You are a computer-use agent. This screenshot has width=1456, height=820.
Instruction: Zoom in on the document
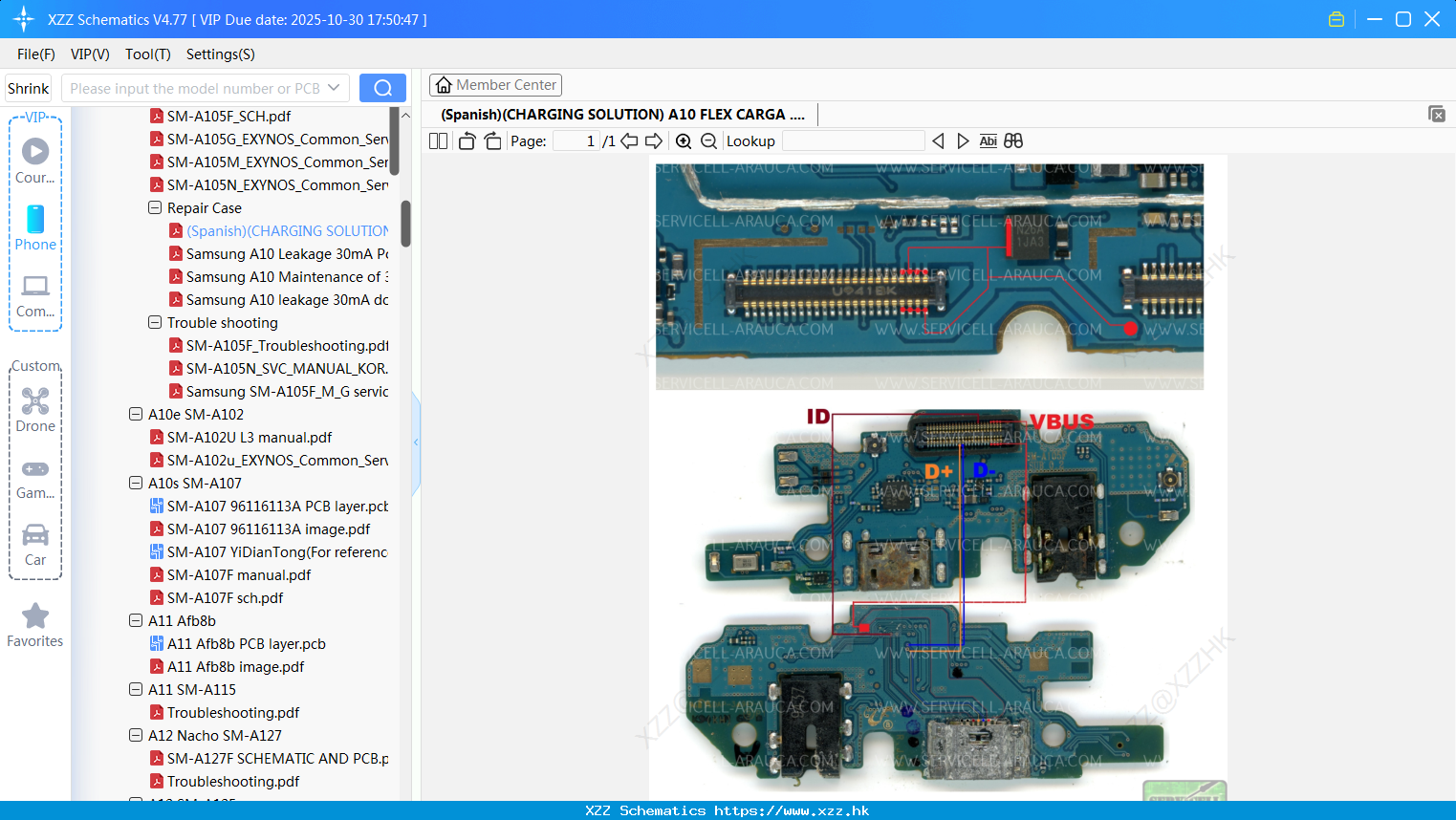[684, 140]
